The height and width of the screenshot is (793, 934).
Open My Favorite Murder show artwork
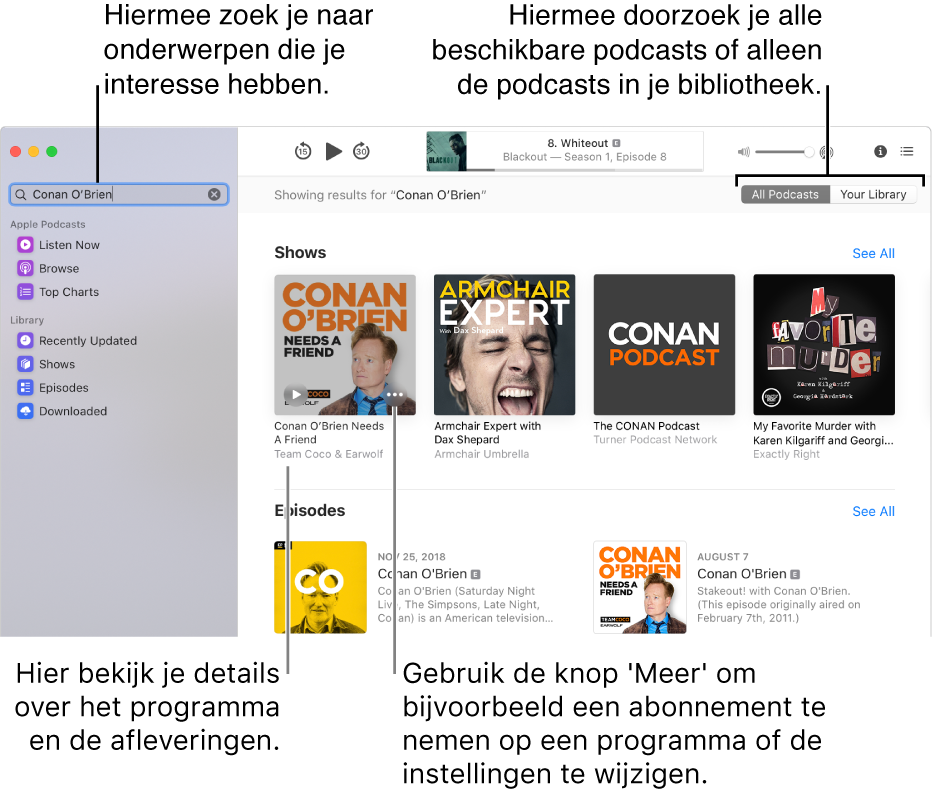point(824,344)
